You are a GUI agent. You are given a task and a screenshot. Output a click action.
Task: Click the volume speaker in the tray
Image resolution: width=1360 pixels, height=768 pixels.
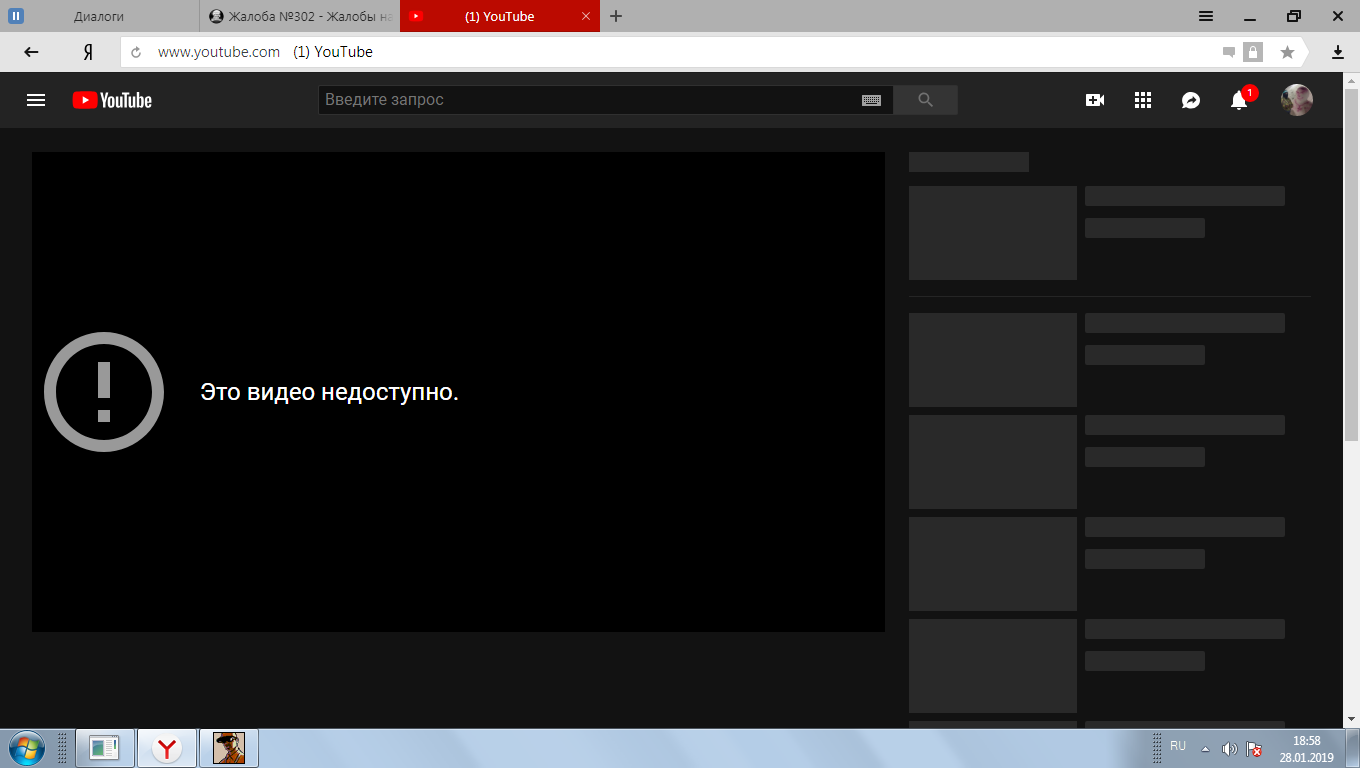(x=1229, y=748)
